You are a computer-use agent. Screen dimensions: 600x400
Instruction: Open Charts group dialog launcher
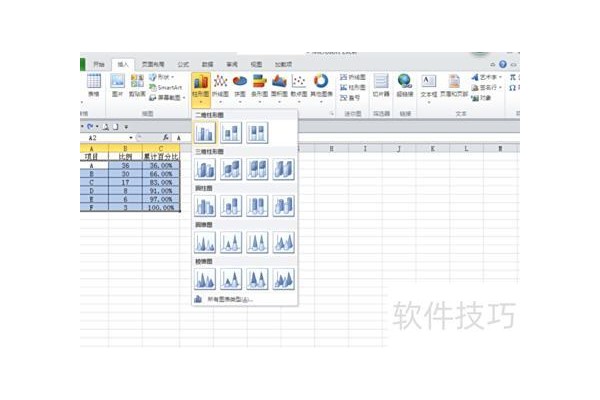[332, 114]
